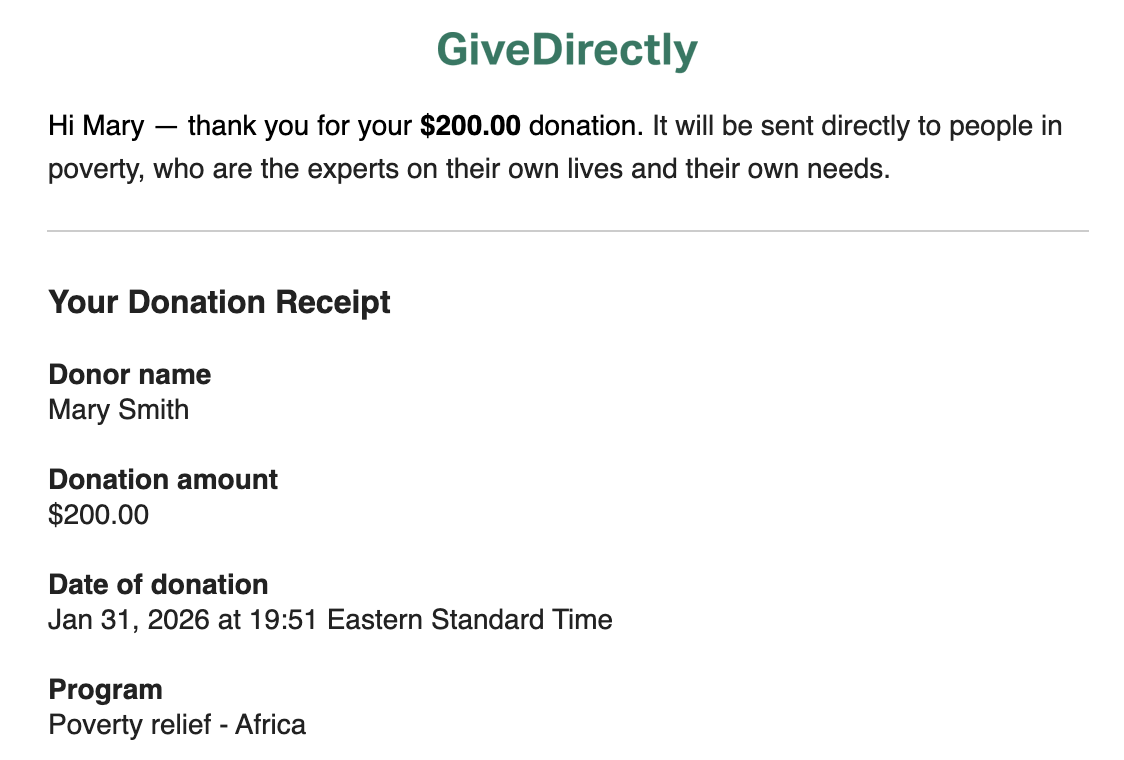
Task: Select the $200.00 value under Donation amount
Action: point(98,515)
